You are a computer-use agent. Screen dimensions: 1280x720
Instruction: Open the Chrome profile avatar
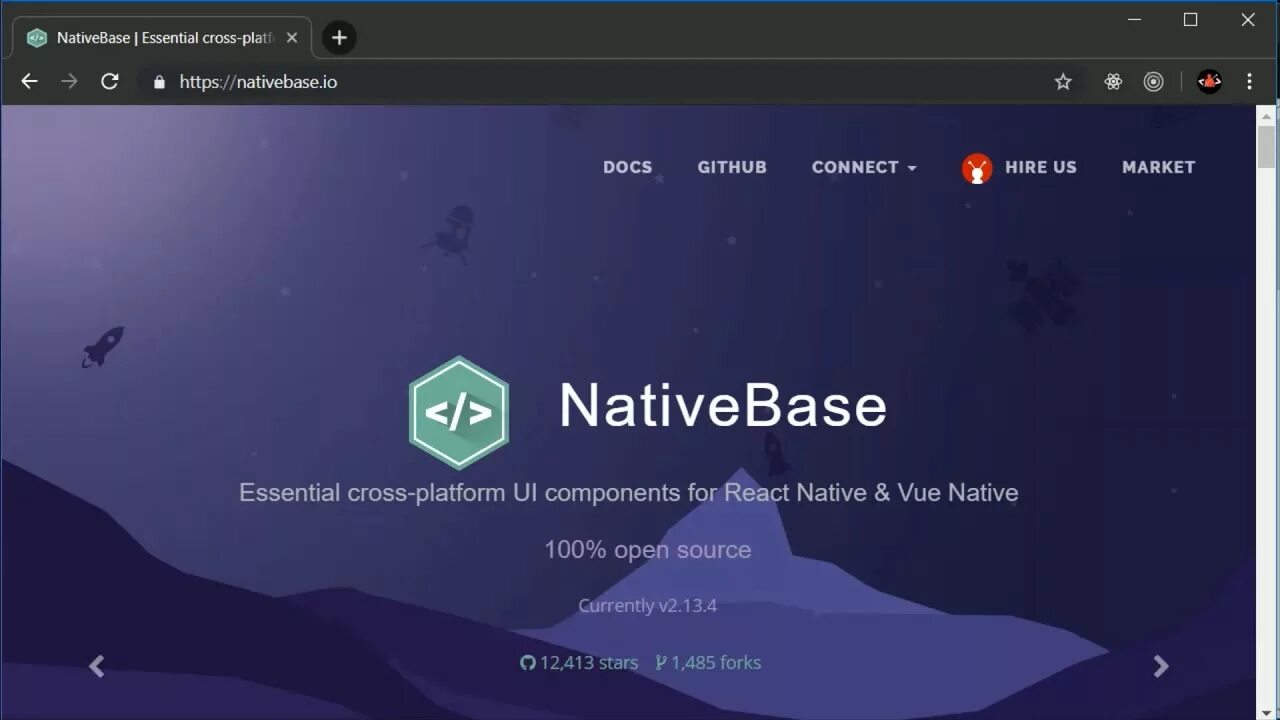(x=1209, y=82)
